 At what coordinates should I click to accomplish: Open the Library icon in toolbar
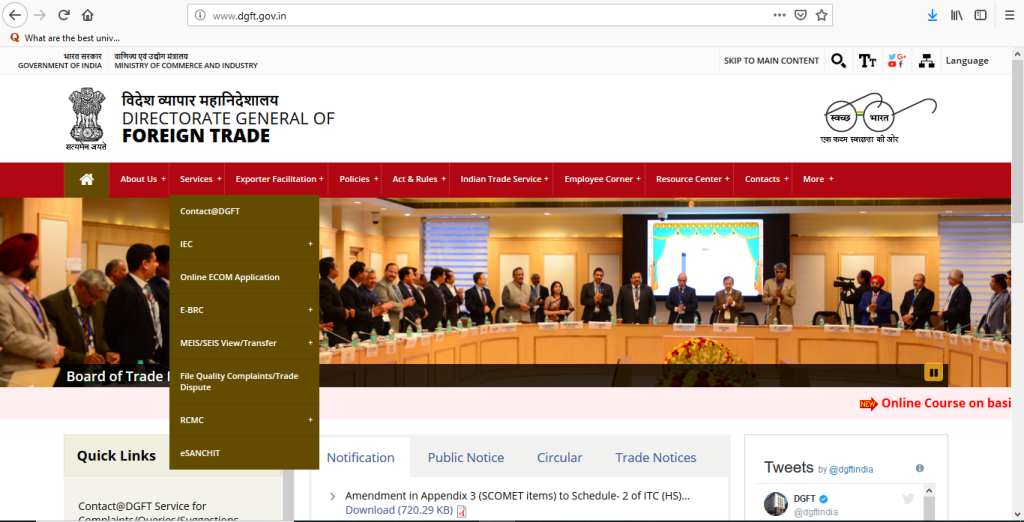tap(957, 15)
